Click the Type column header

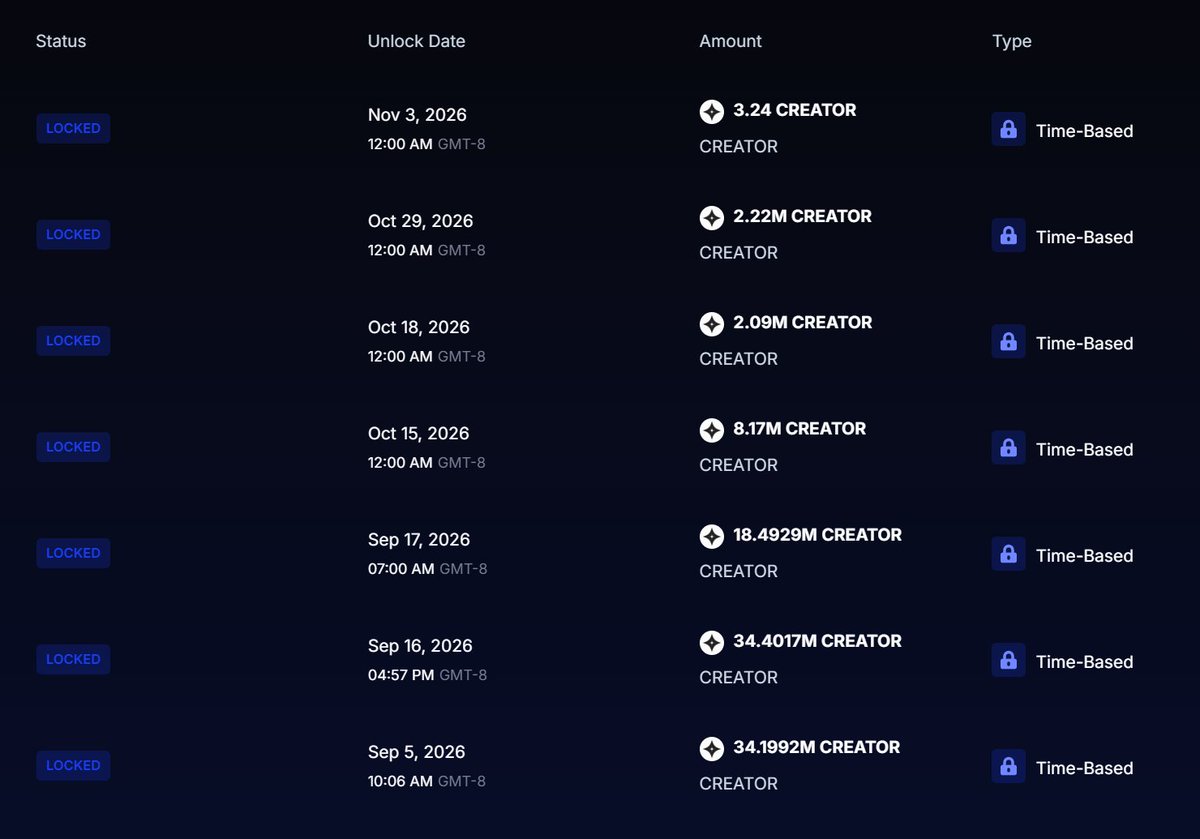[1011, 41]
